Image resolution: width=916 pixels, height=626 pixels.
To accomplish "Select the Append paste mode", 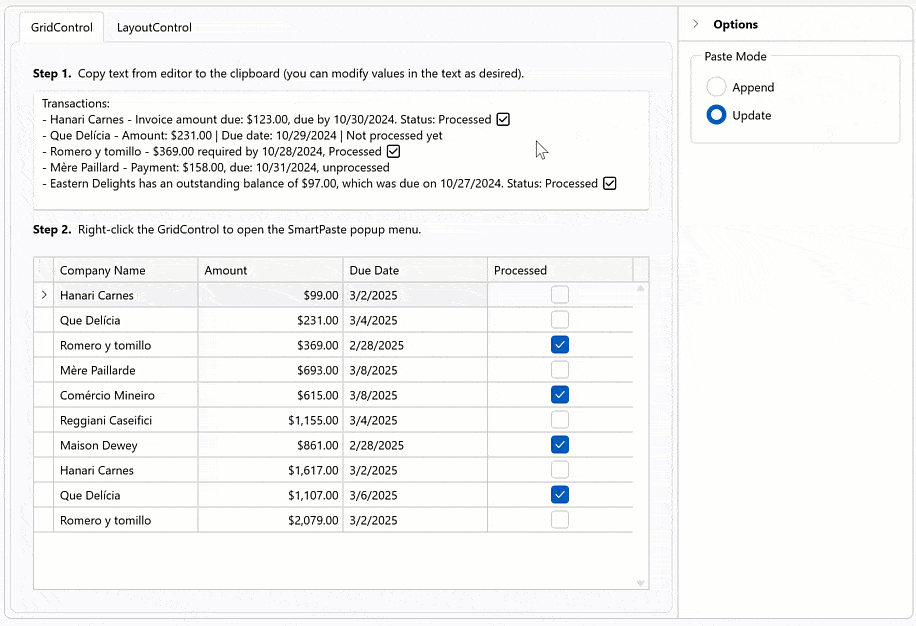I will tap(716, 87).
